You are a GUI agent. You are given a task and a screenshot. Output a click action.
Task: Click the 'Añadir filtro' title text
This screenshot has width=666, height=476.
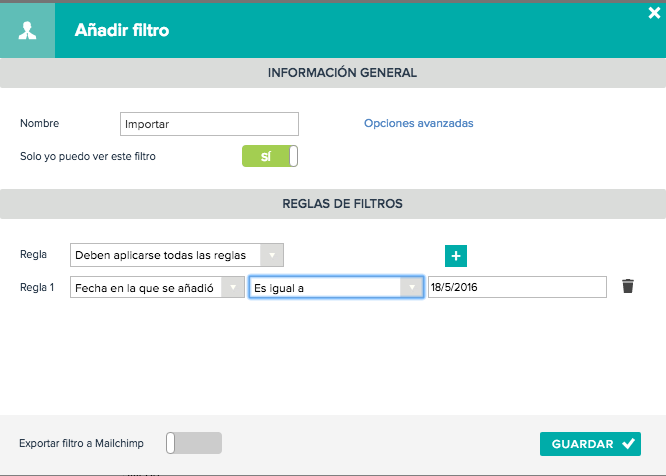tap(122, 30)
